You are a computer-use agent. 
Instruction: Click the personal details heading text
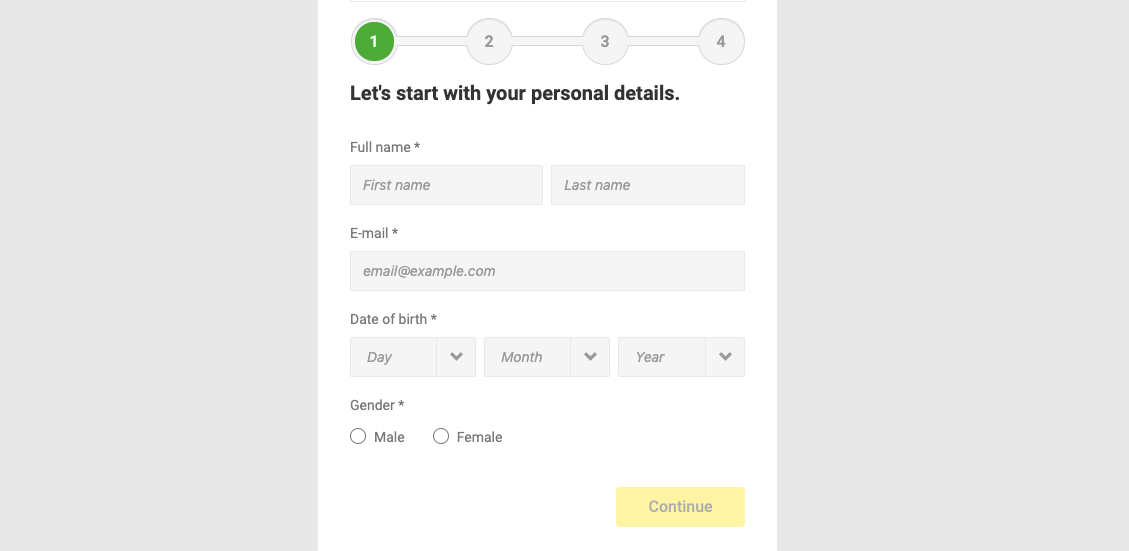[514, 94]
